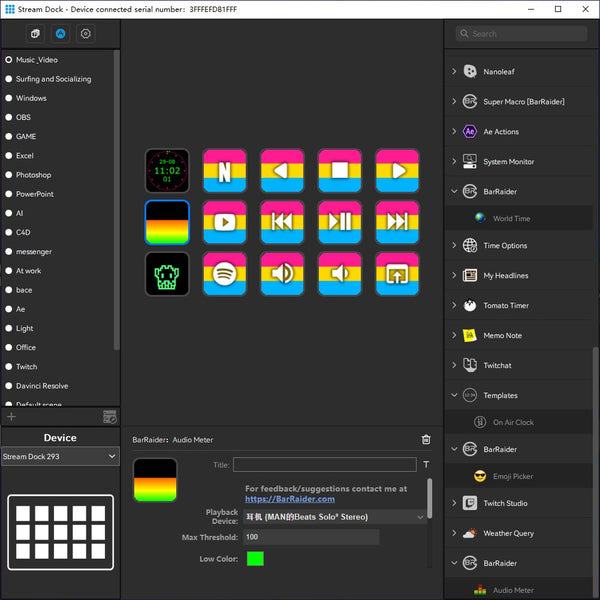Open settings gear in top toolbar
Viewport: 600px width, 600px height.
pyautogui.click(x=85, y=34)
